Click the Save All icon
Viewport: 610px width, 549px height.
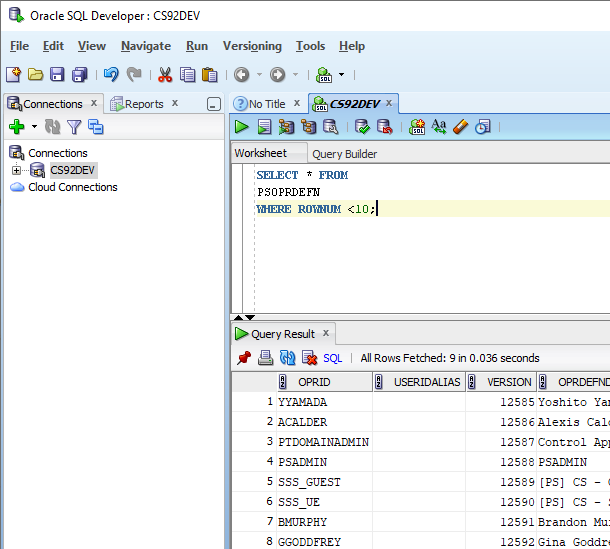[x=80, y=74]
